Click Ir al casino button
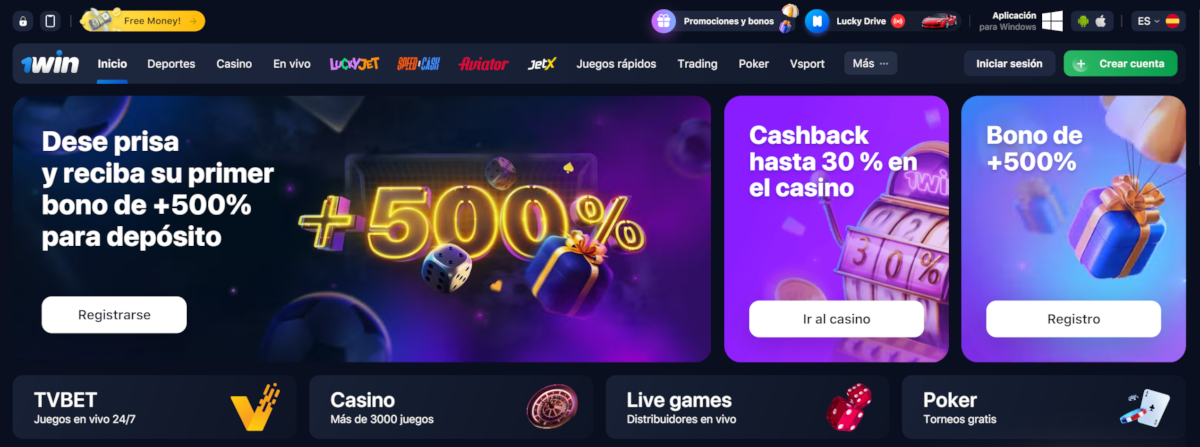Screen dimensions: 1200x447 coord(836,319)
